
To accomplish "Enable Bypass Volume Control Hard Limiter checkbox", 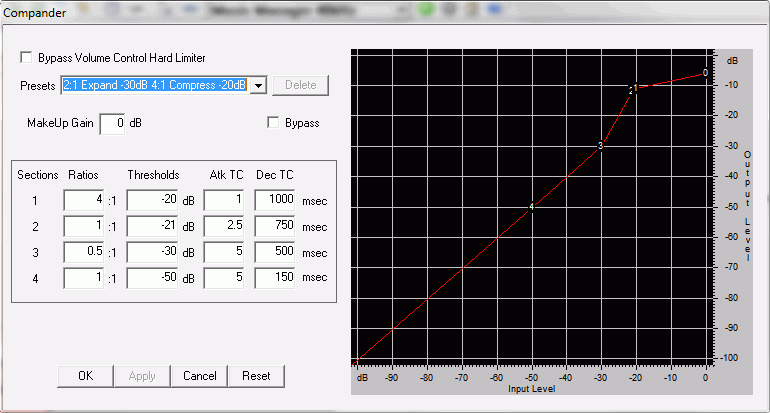I will (x=27, y=57).
